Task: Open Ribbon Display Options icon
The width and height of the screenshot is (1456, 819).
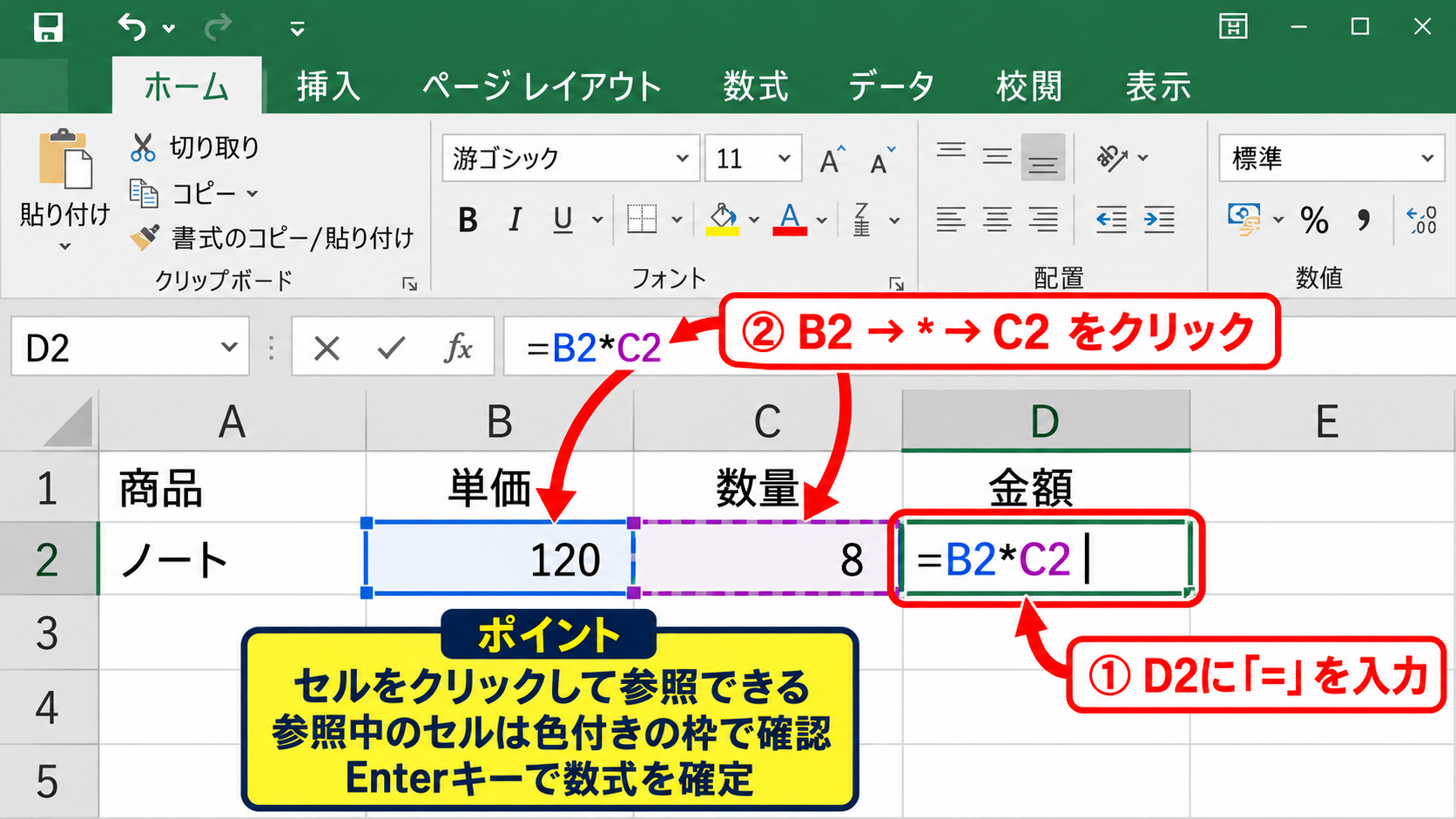Action: click(x=1232, y=27)
